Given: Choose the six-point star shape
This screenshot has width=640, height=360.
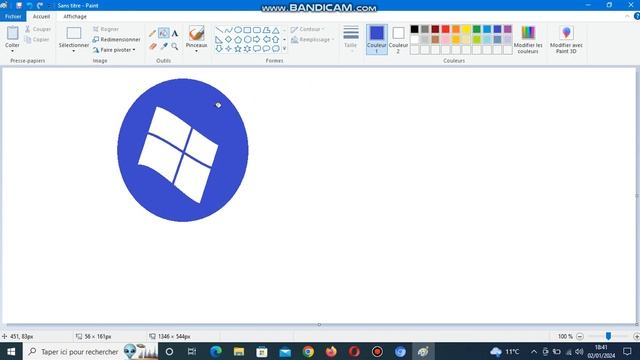Looking at the screenshot, I should click(247, 49).
